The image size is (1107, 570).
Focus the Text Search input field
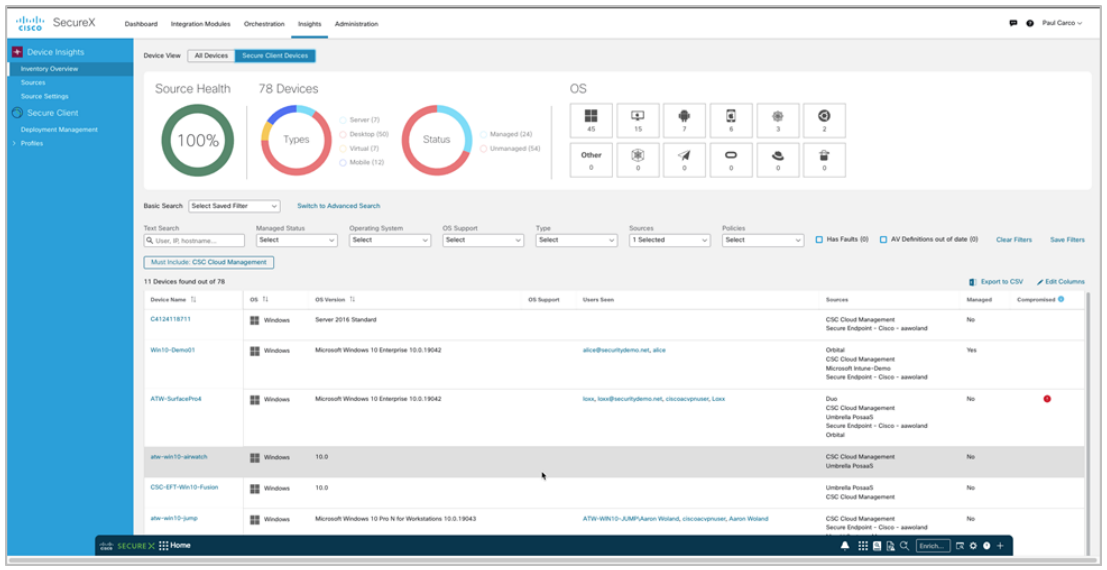click(194, 241)
